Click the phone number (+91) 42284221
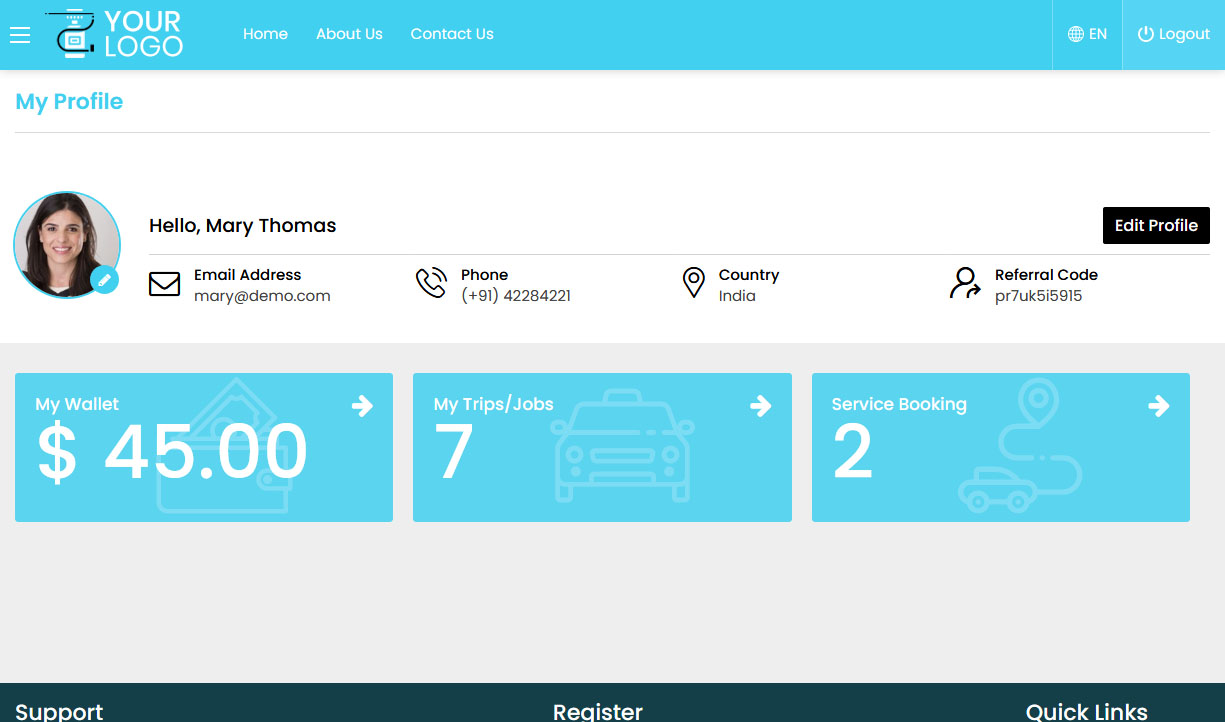Image resolution: width=1225 pixels, height=722 pixels. coord(516,296)
